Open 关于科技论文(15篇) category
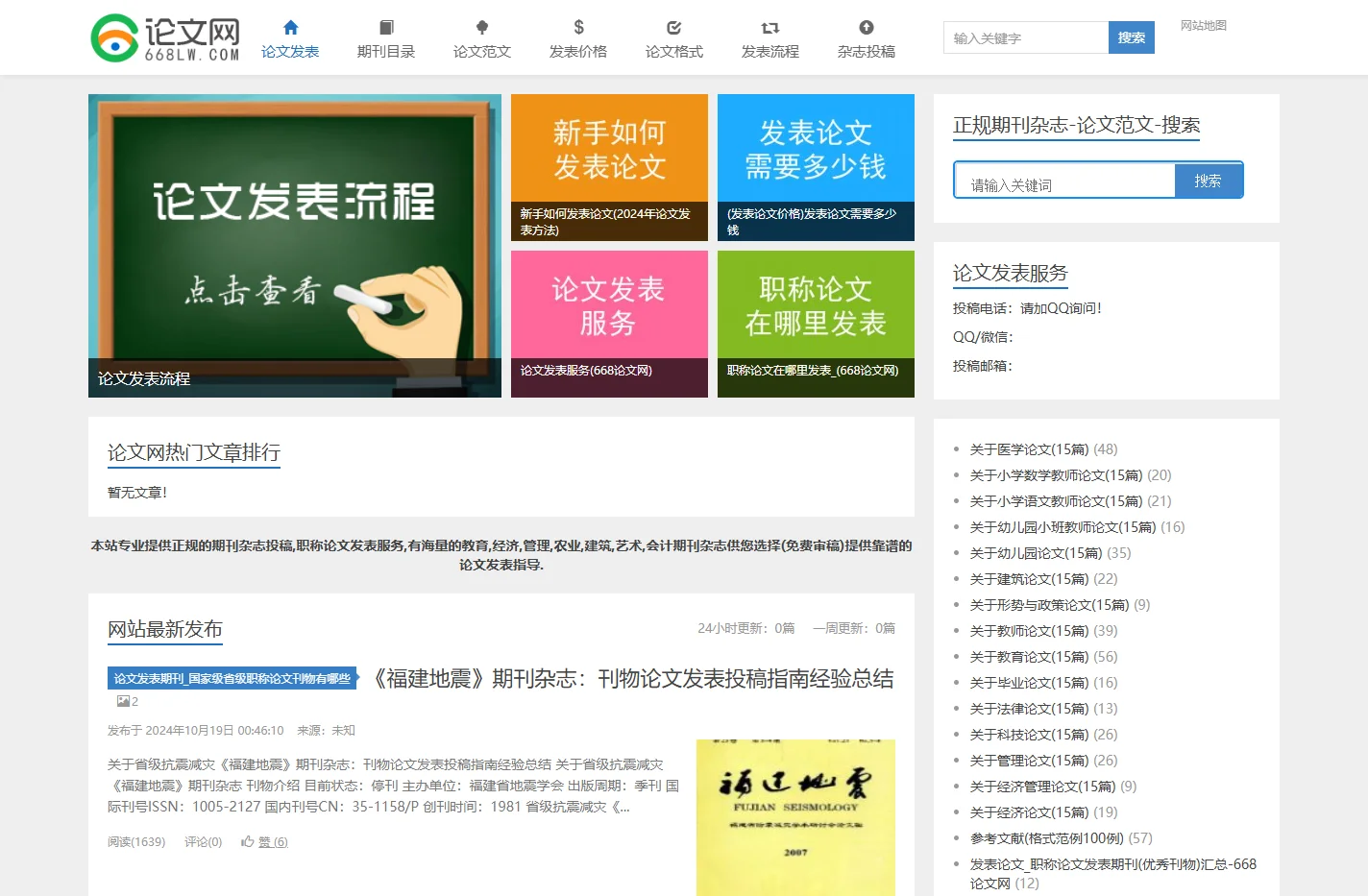This screenshot has height=896, width=1368. click(x=1029, y=735)
